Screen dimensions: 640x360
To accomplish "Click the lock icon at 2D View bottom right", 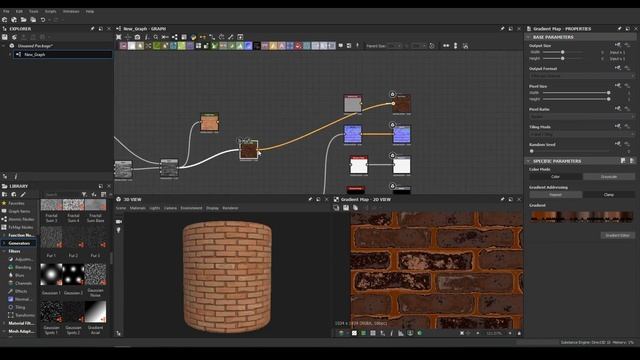I will 519,333.
